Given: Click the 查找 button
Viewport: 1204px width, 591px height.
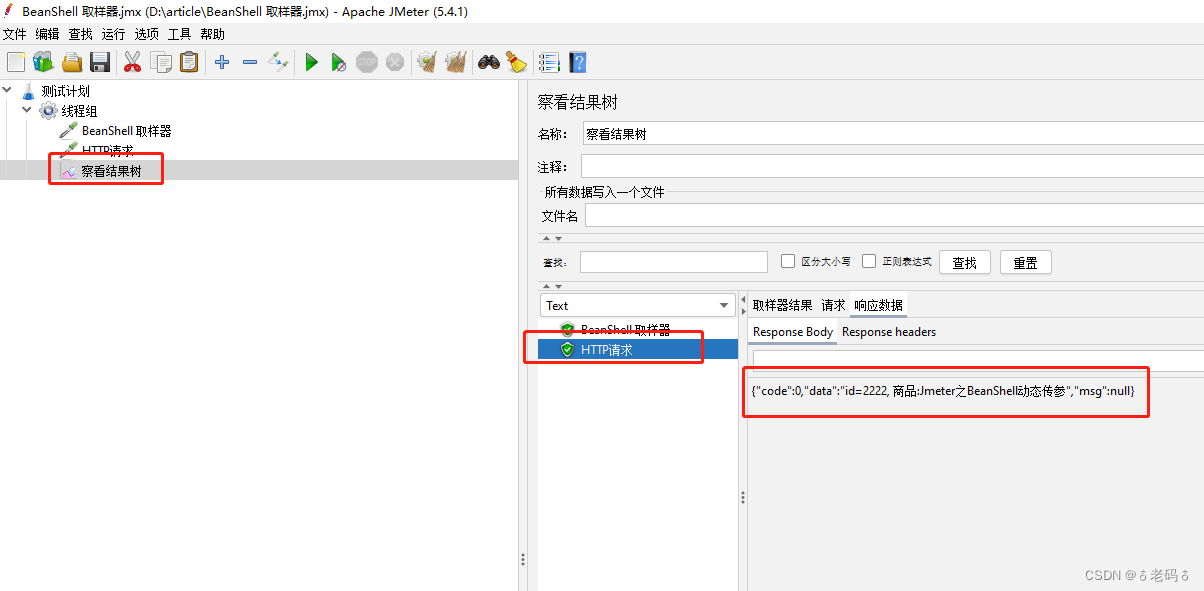Looking at the screenshot, I should [x=964, y=261].
